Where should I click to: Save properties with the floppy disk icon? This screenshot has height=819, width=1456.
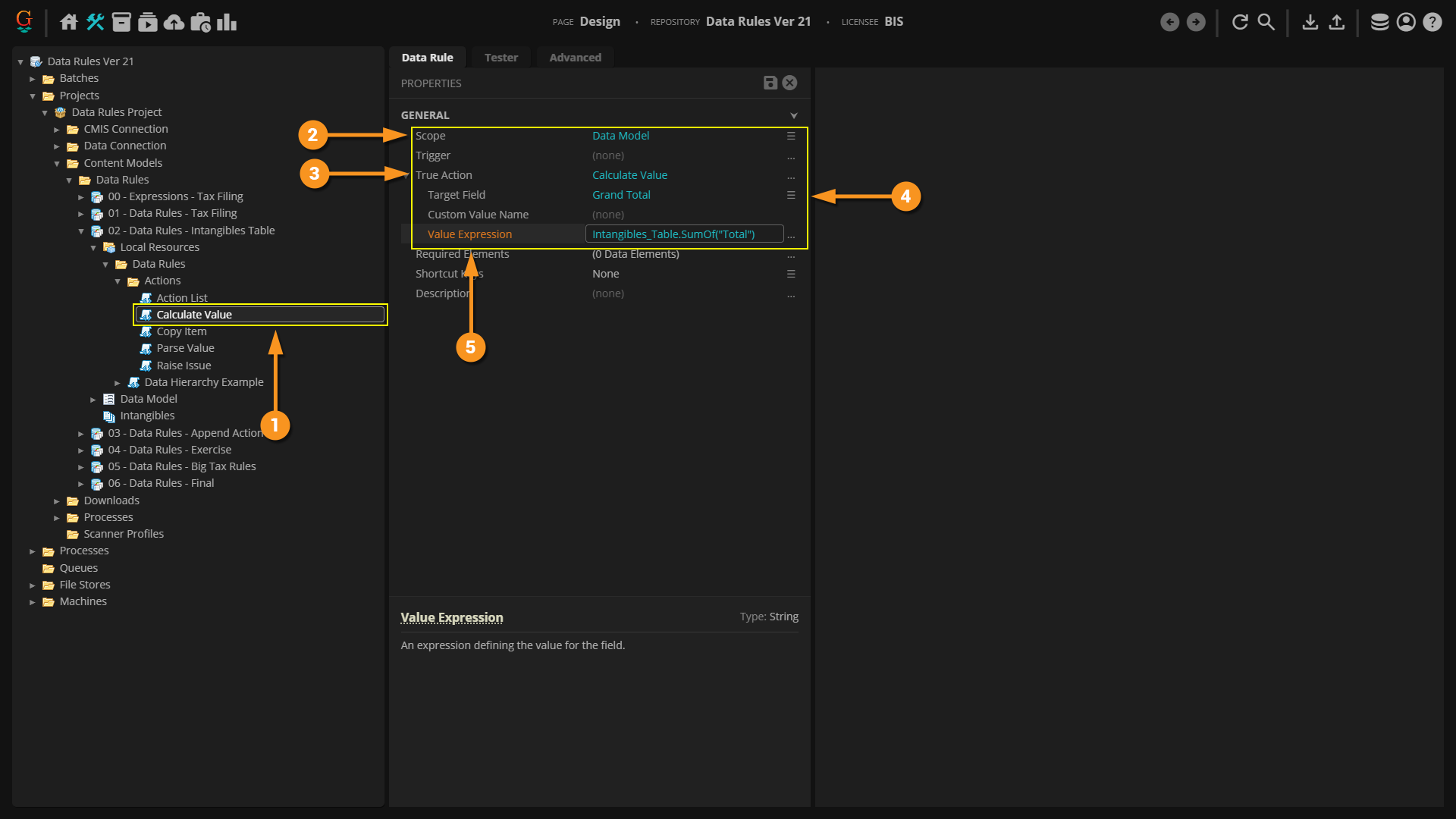770,83
